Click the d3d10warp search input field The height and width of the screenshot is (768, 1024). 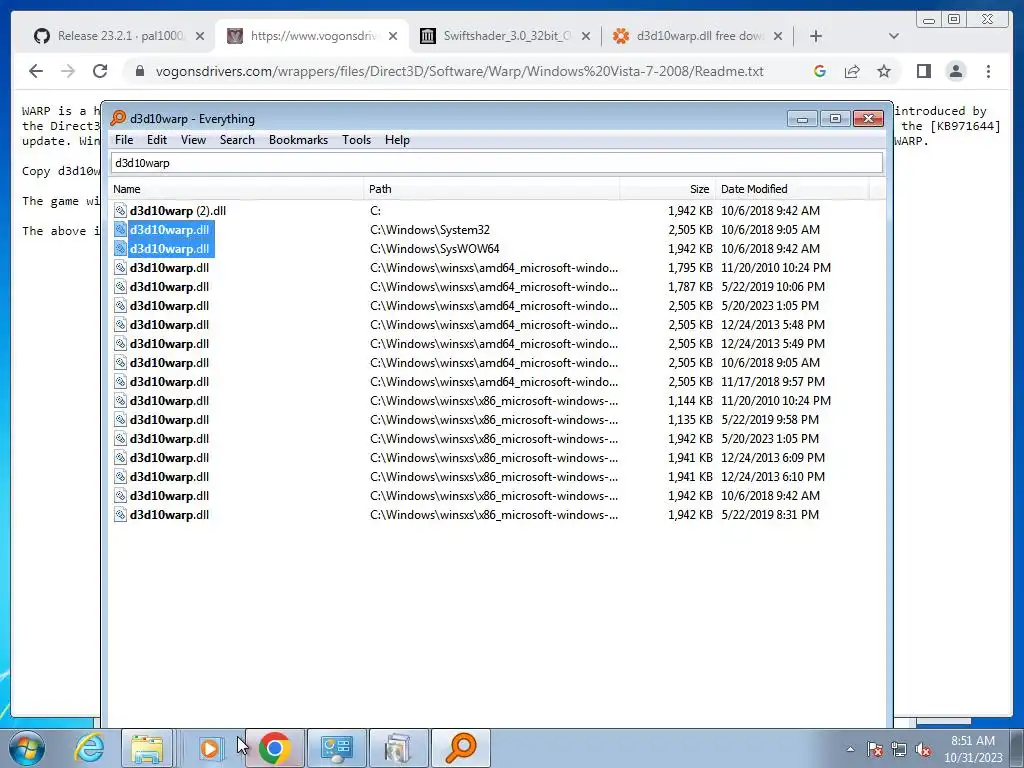point(496,163)
